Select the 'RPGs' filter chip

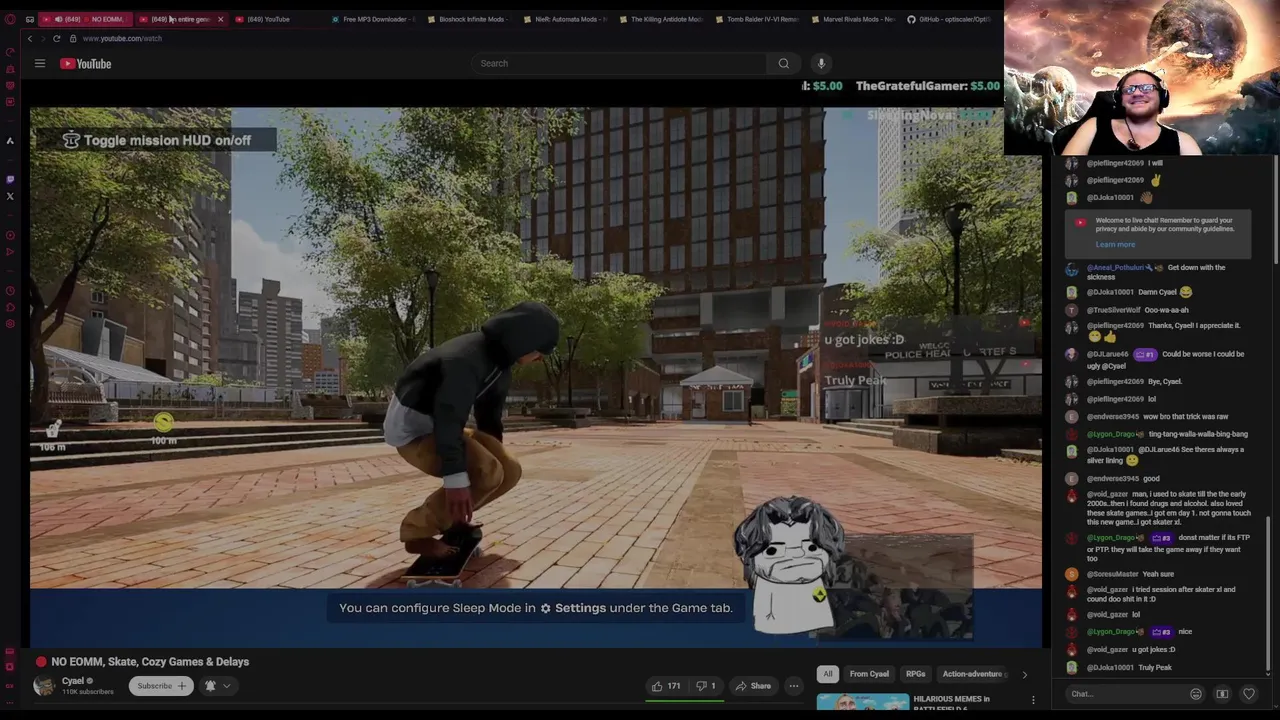(x=915, y=674)
